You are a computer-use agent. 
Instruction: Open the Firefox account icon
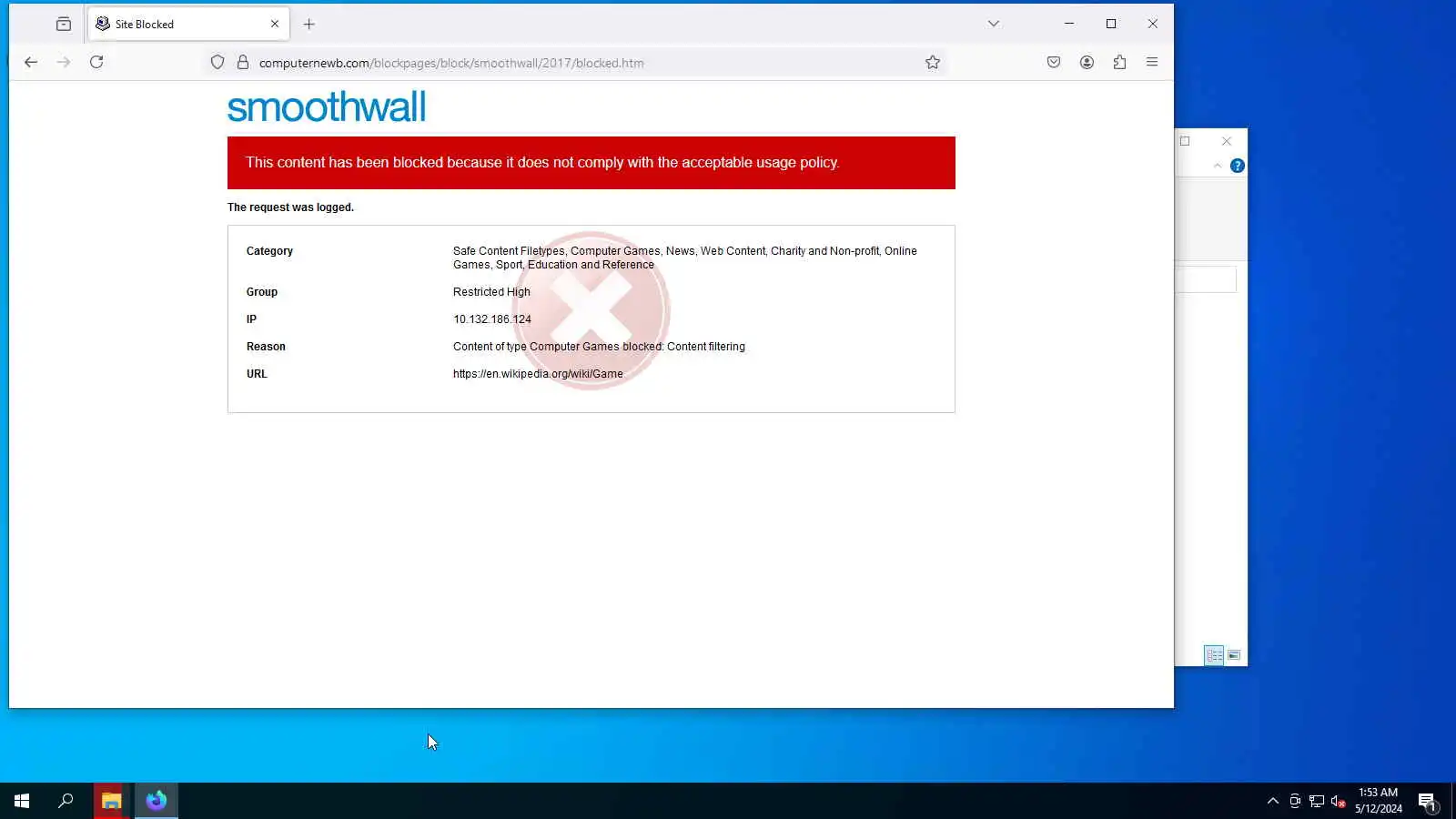(1087, 62)
